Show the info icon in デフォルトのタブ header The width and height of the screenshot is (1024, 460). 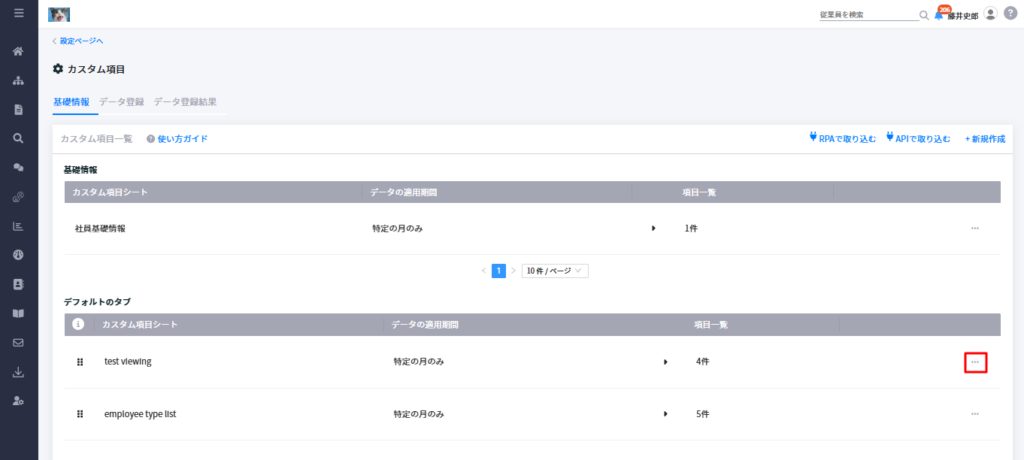78,324
